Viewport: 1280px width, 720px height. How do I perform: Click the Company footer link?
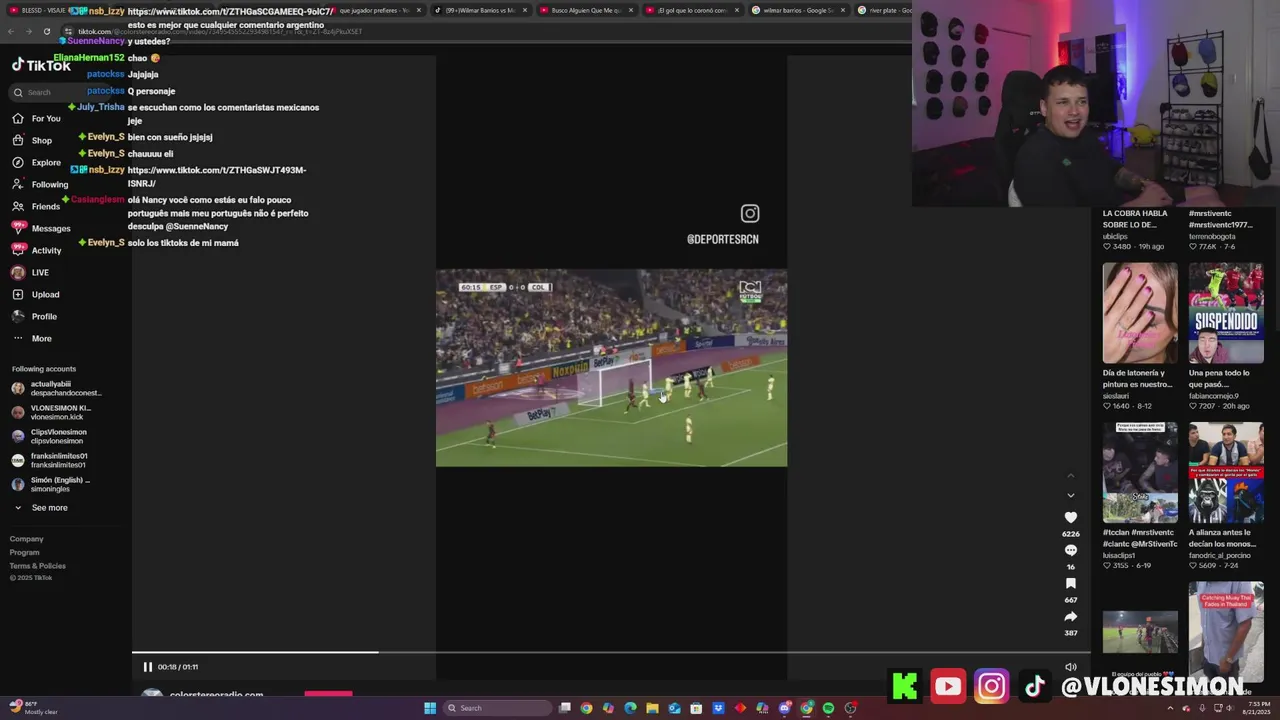click(27, 539)
